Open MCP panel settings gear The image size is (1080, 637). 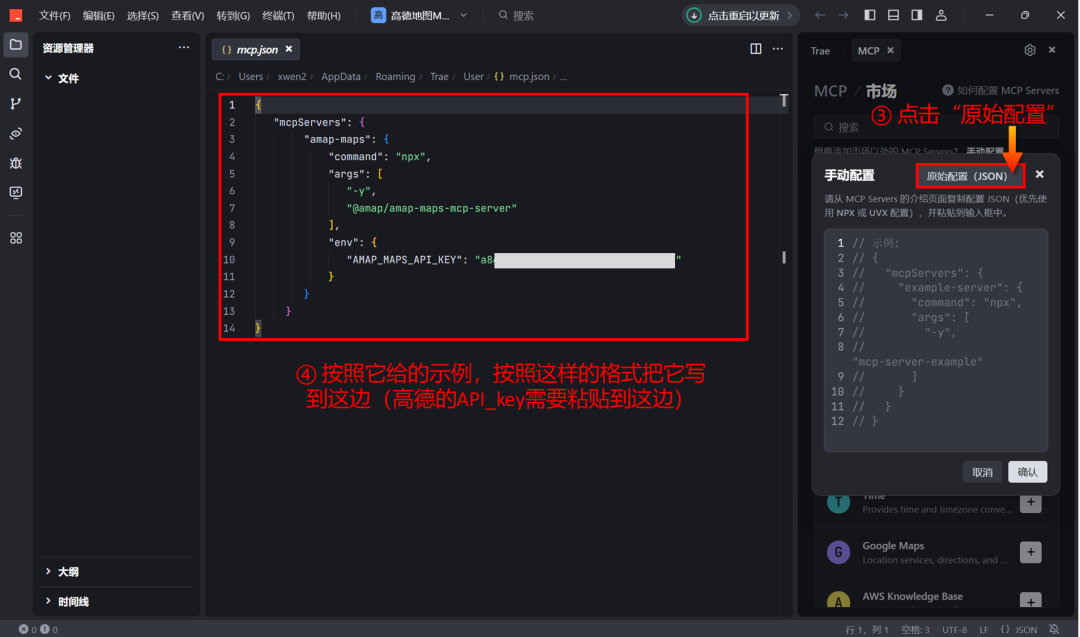click(x=1030, y=50)
